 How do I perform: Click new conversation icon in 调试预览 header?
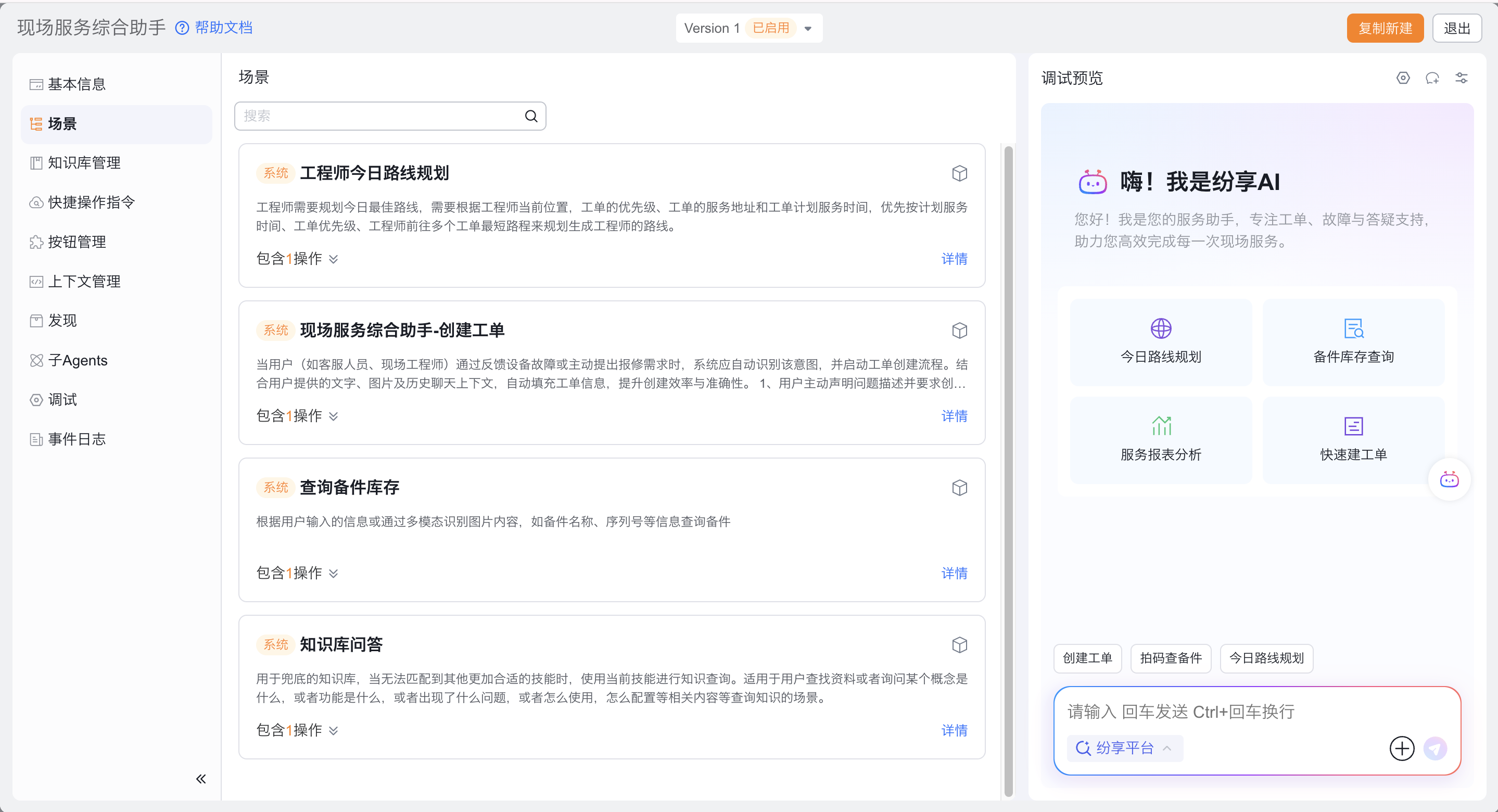(1432, 78)
